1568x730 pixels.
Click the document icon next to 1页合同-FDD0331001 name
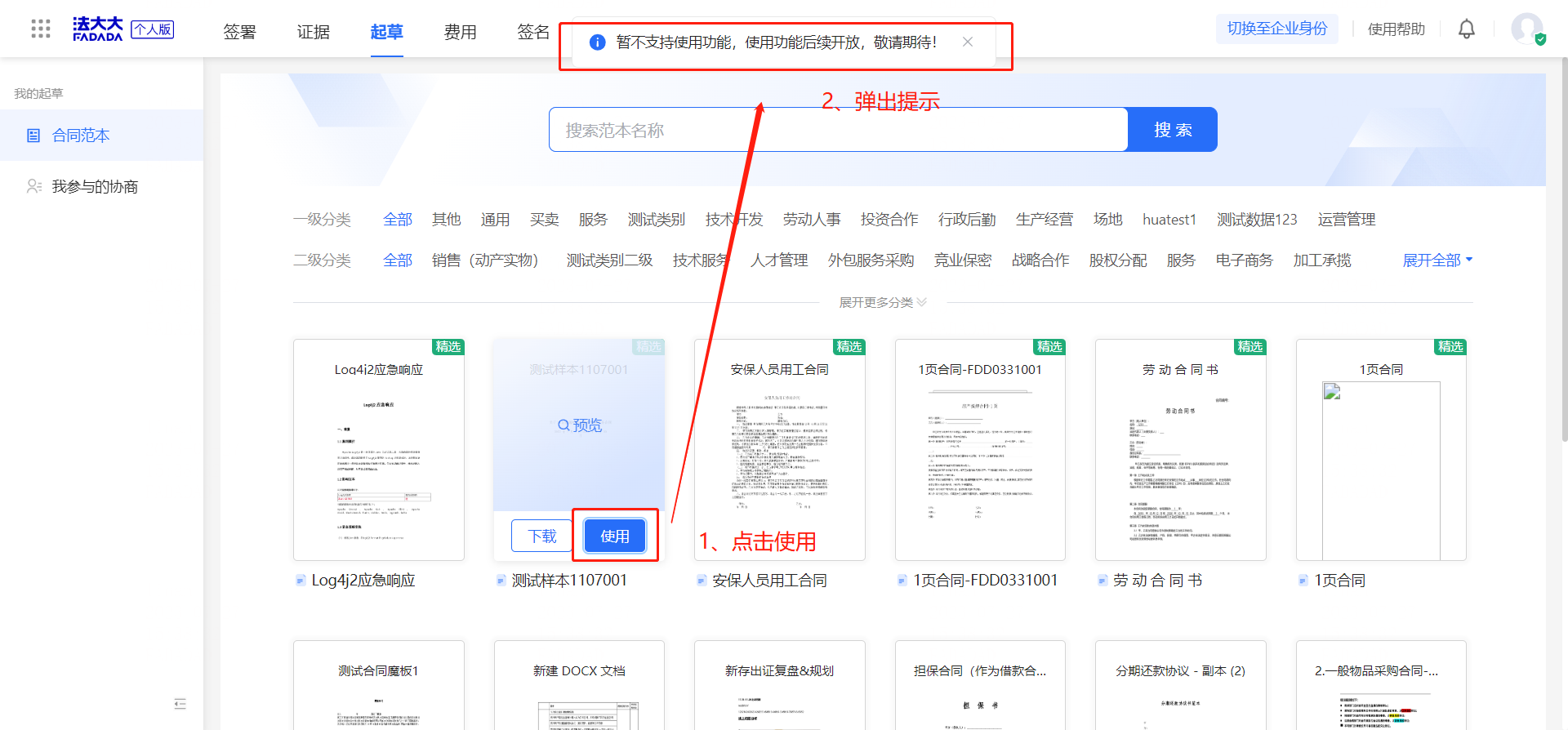[902, 581]
